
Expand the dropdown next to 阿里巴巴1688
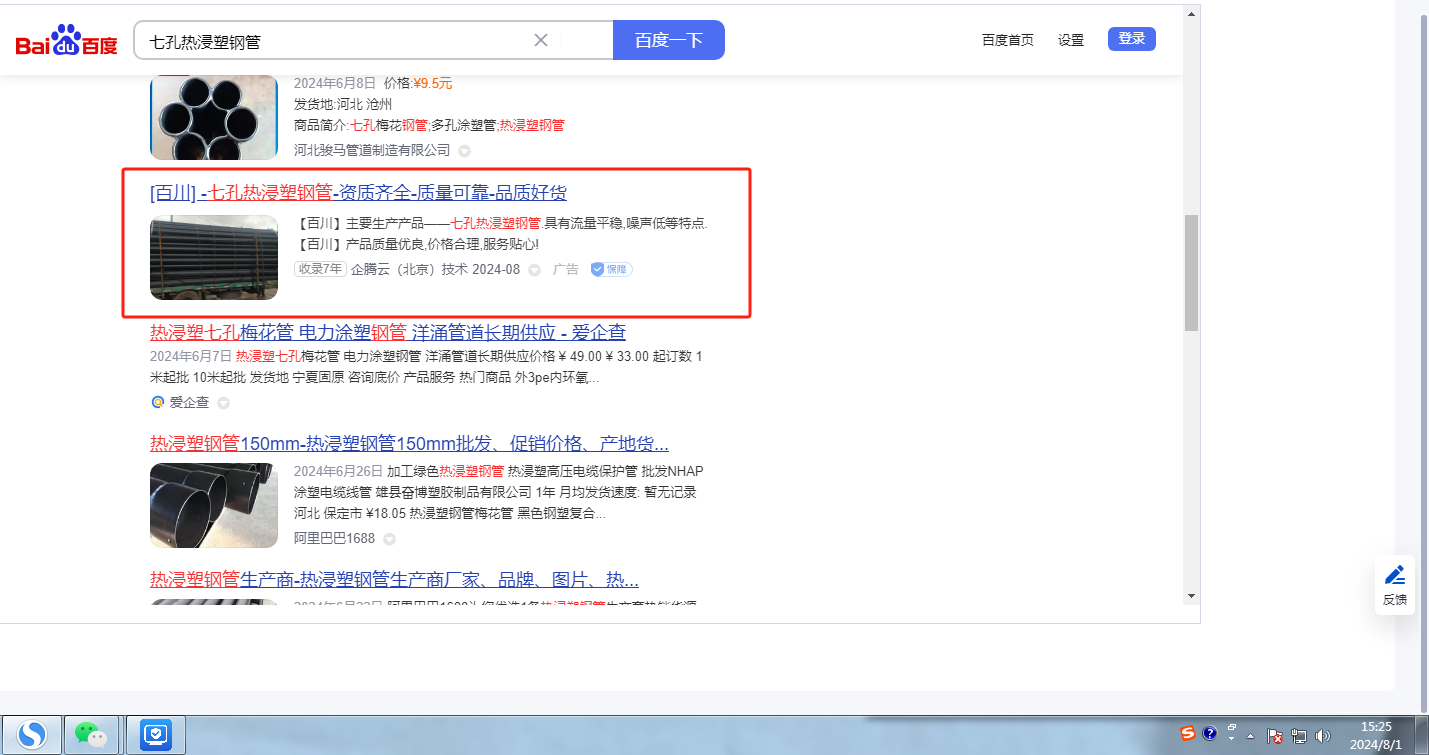pyautogui.click(x=389, y=539)
